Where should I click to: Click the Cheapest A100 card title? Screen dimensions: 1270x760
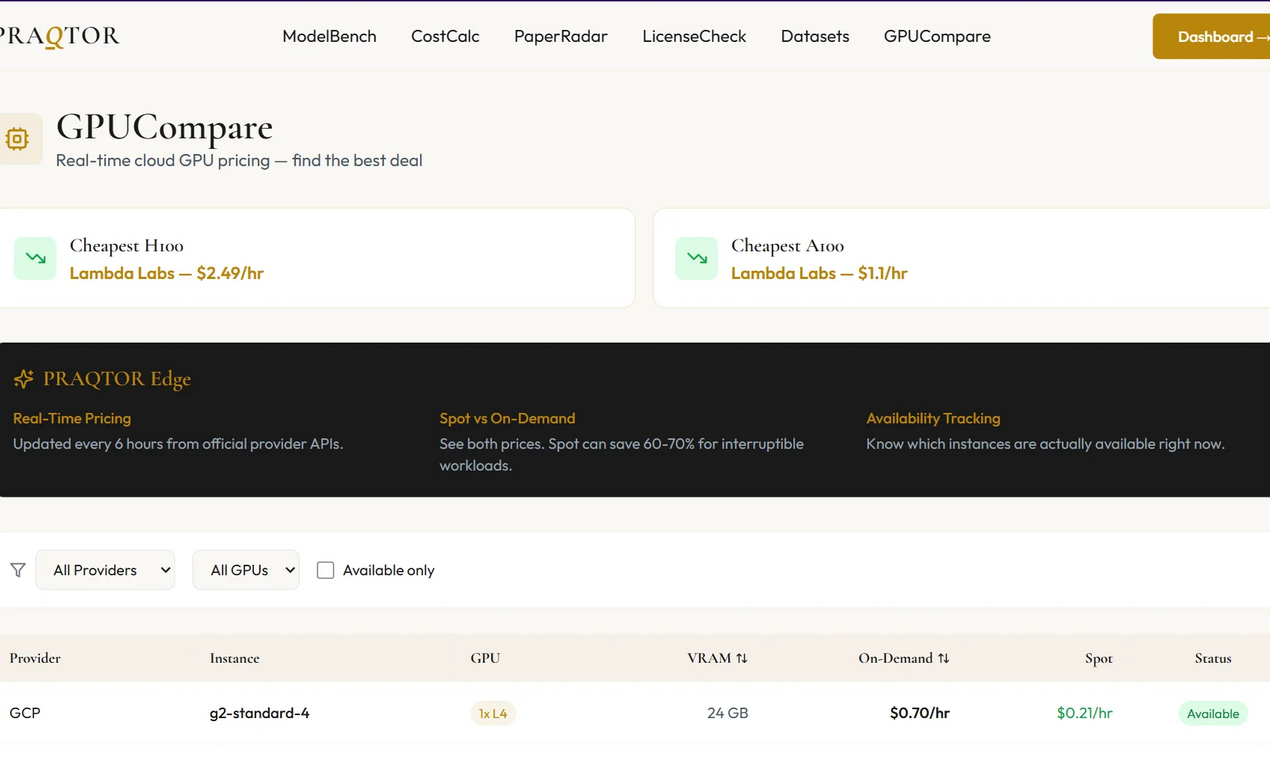tap(788, 246)
